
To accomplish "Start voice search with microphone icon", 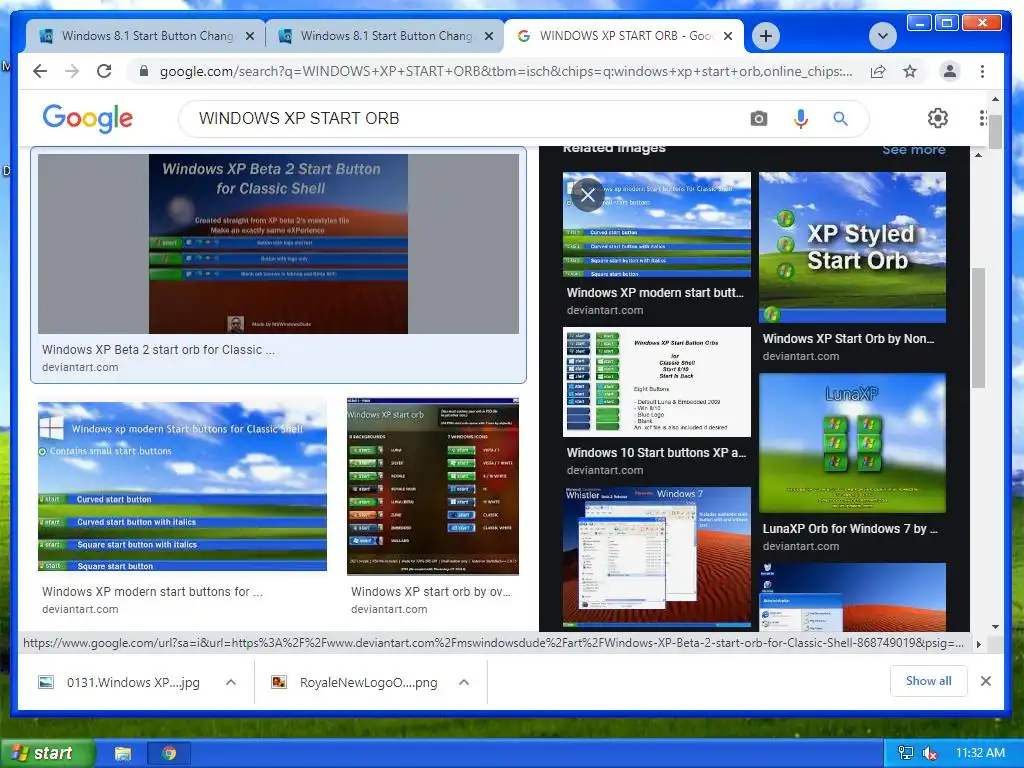I will pos(801,118).
